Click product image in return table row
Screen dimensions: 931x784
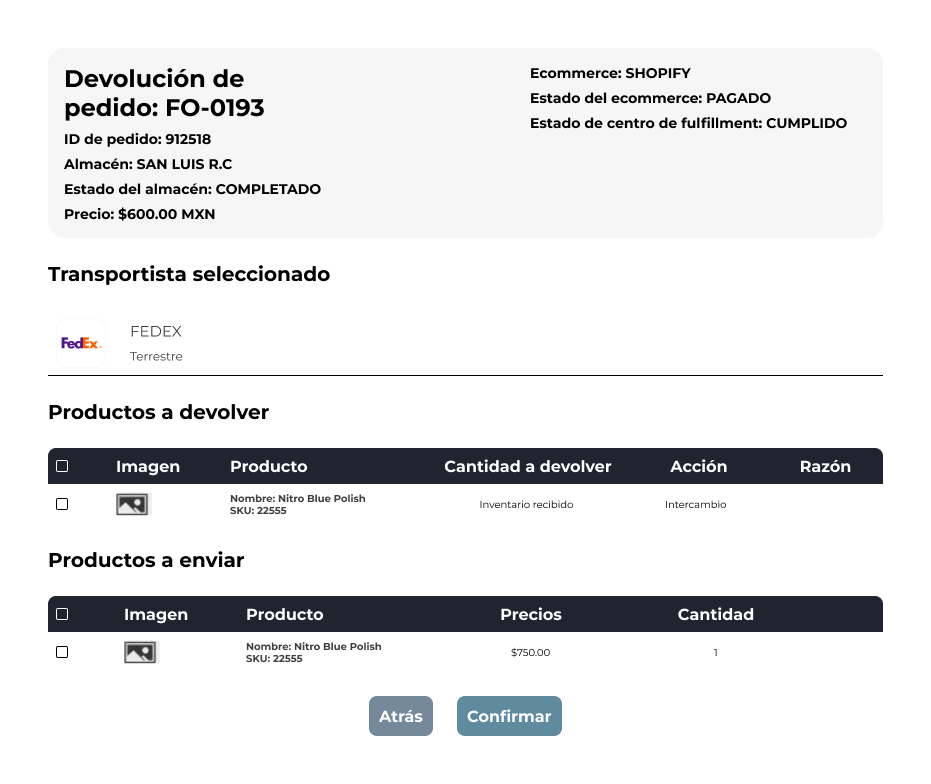[x=132, y=505]
